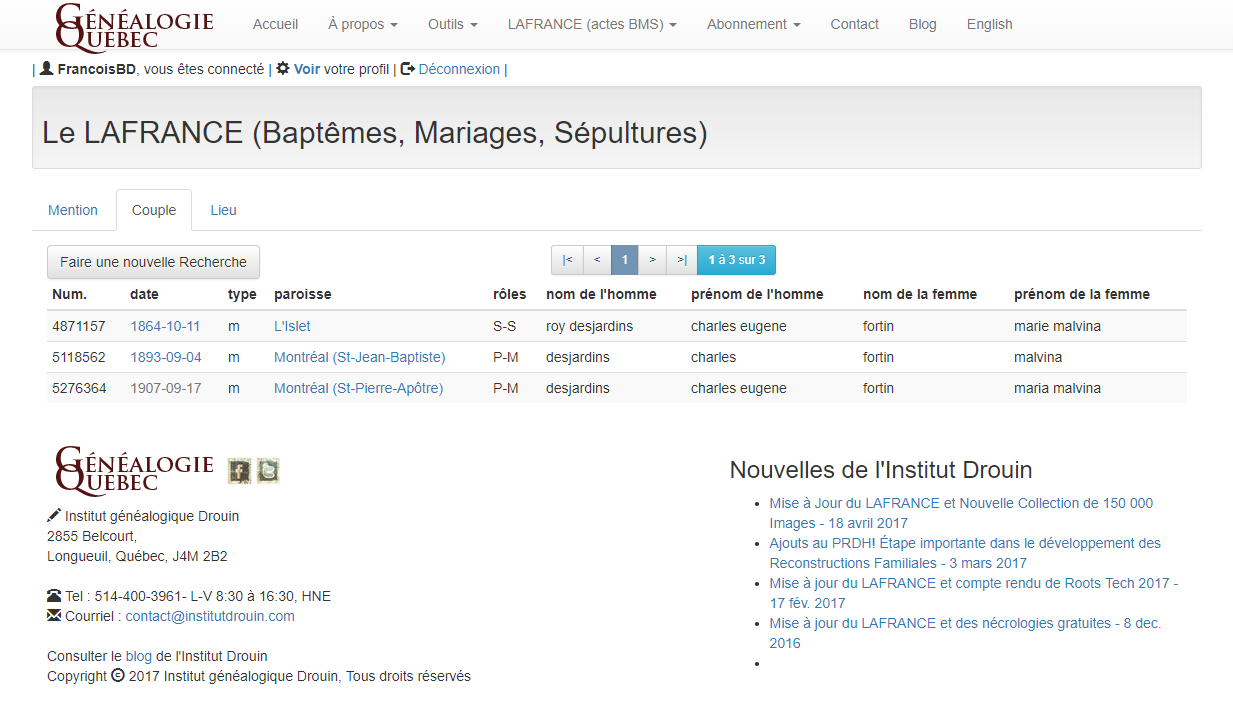Image resolution: width=1233 pixels, height=711 pixels.
Task: Click the 'S-S' roles cell
Action: coord(505,326)
